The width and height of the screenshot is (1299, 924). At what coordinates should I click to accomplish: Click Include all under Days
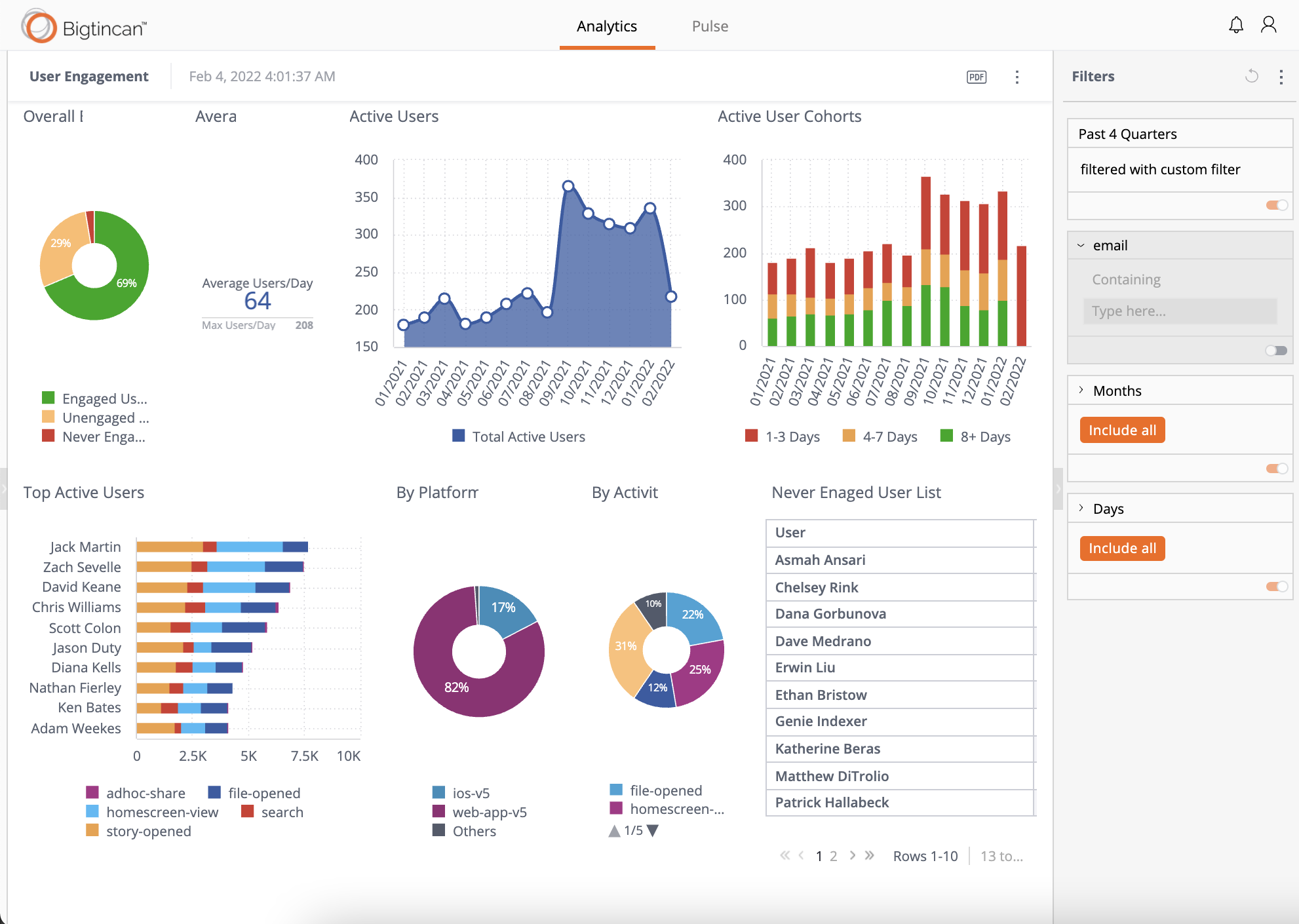pyautogui.click(x=1122, y=548)
